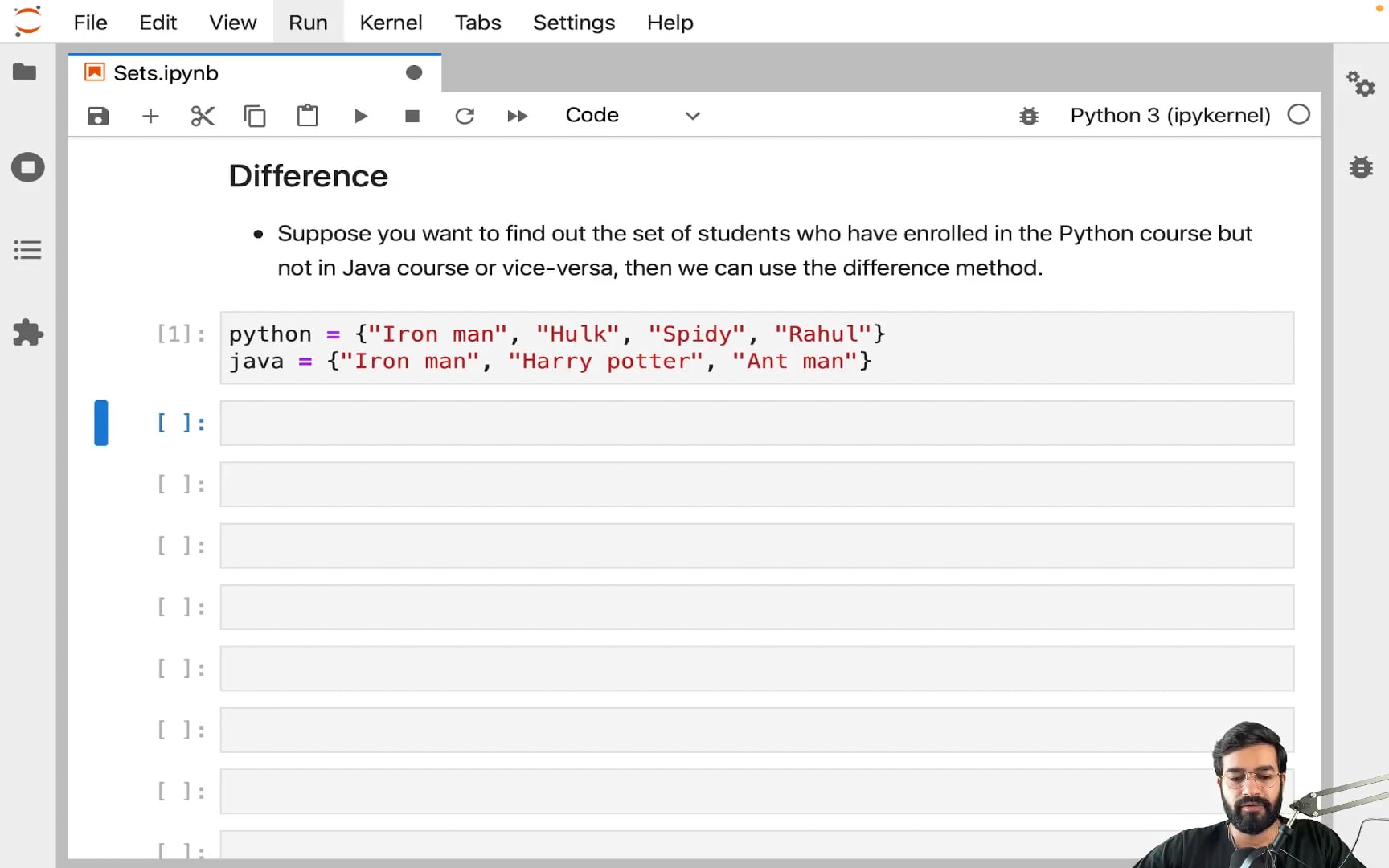This screenshot has width=1389, height=868.
Task: Open the cell type Code dropdown
Action: click(633, 116)
